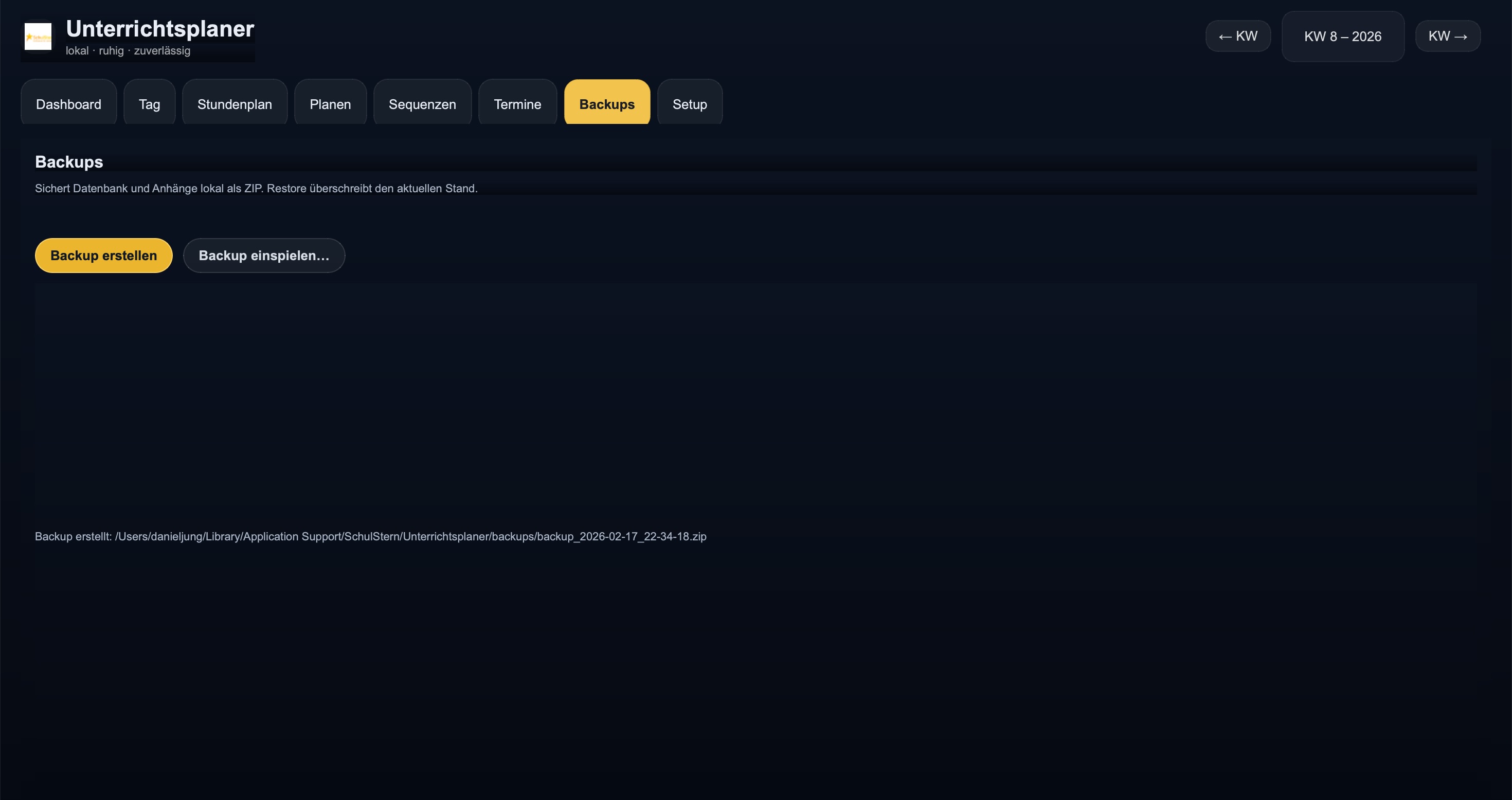Switch to the Setup tab
Image resolution: width=1512 pixels, height=800 pixels.
coord(689,104)
